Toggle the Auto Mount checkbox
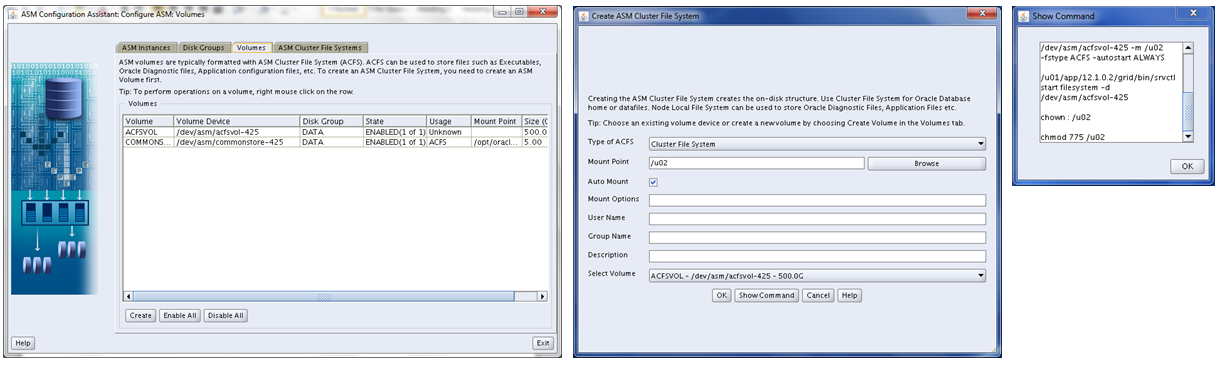 653,182
